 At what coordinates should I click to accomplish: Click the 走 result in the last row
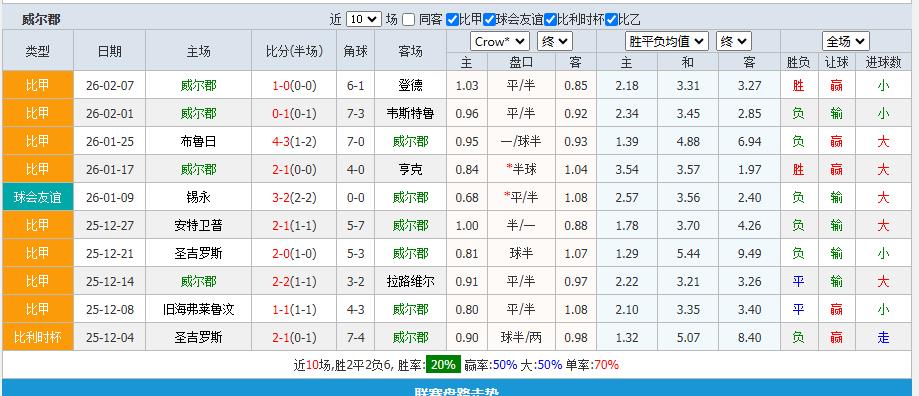(883, 338)
